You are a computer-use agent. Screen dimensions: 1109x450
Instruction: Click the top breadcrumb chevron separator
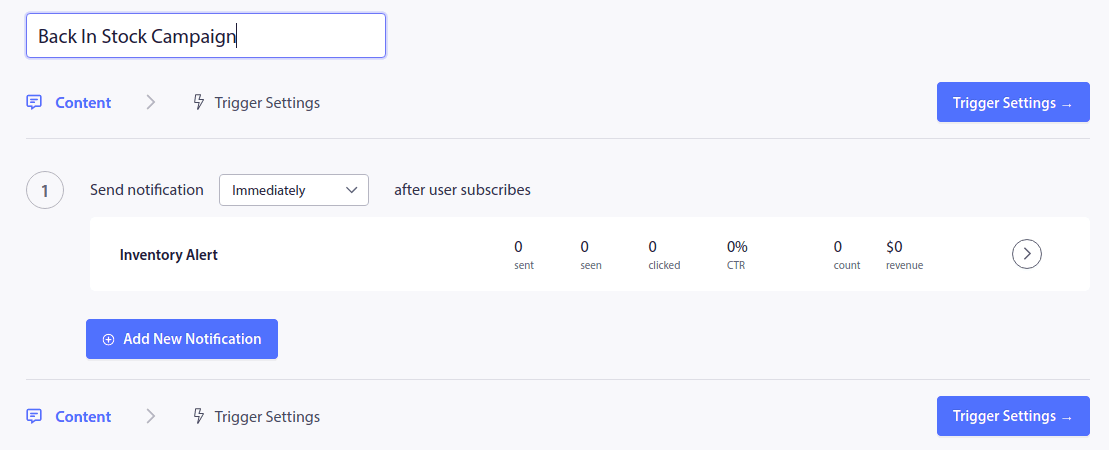pyautogui.click(x=151, y=102)
